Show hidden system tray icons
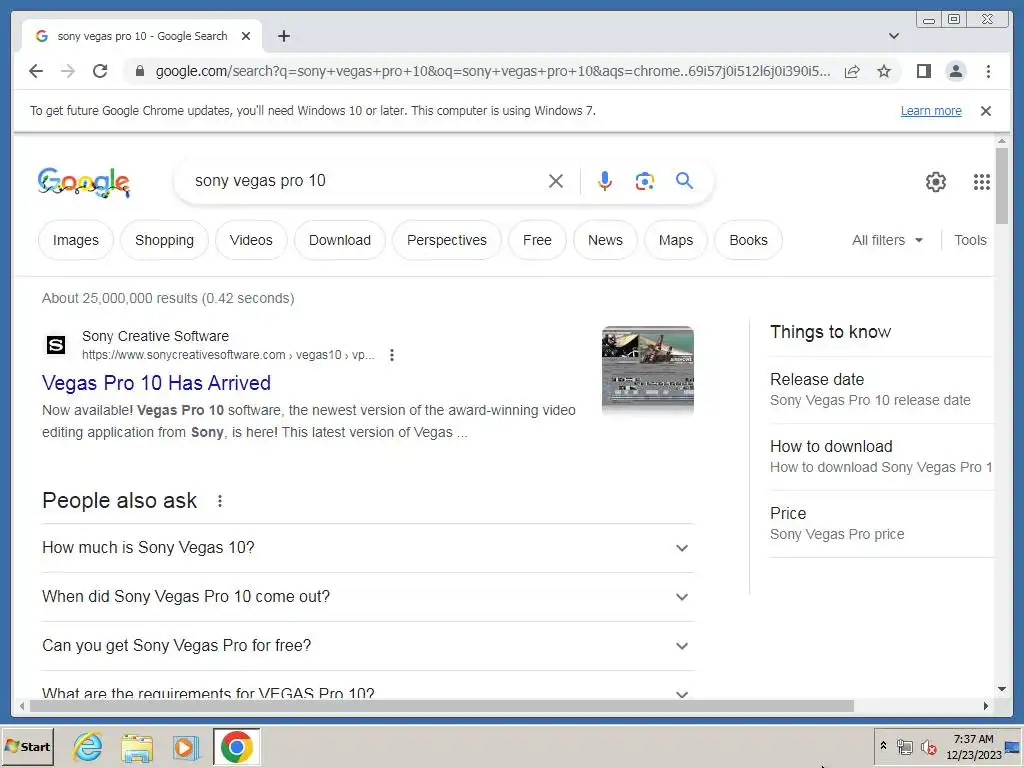 click(883, 745)
